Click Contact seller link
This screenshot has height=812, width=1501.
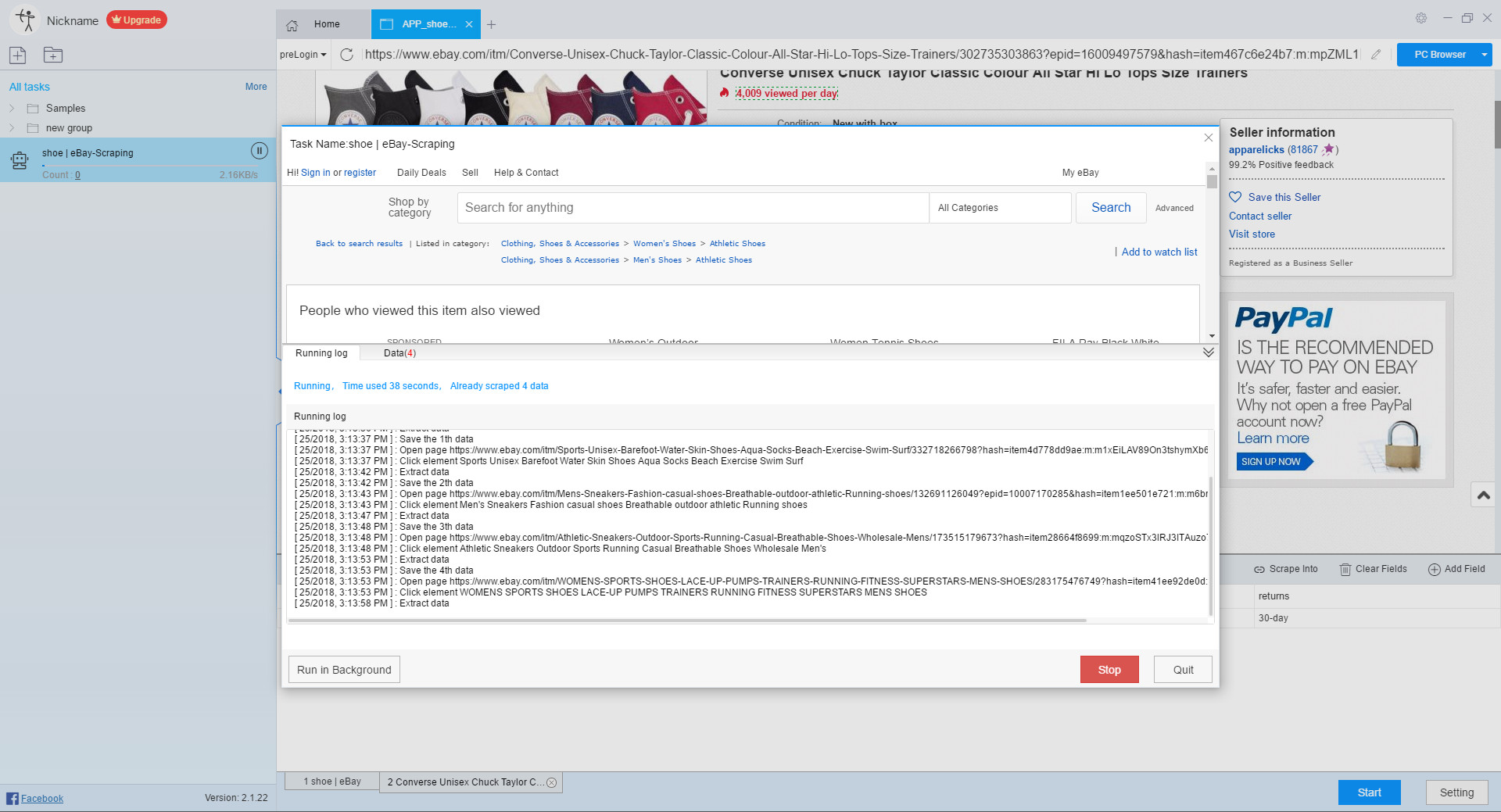coord(1260,216)
